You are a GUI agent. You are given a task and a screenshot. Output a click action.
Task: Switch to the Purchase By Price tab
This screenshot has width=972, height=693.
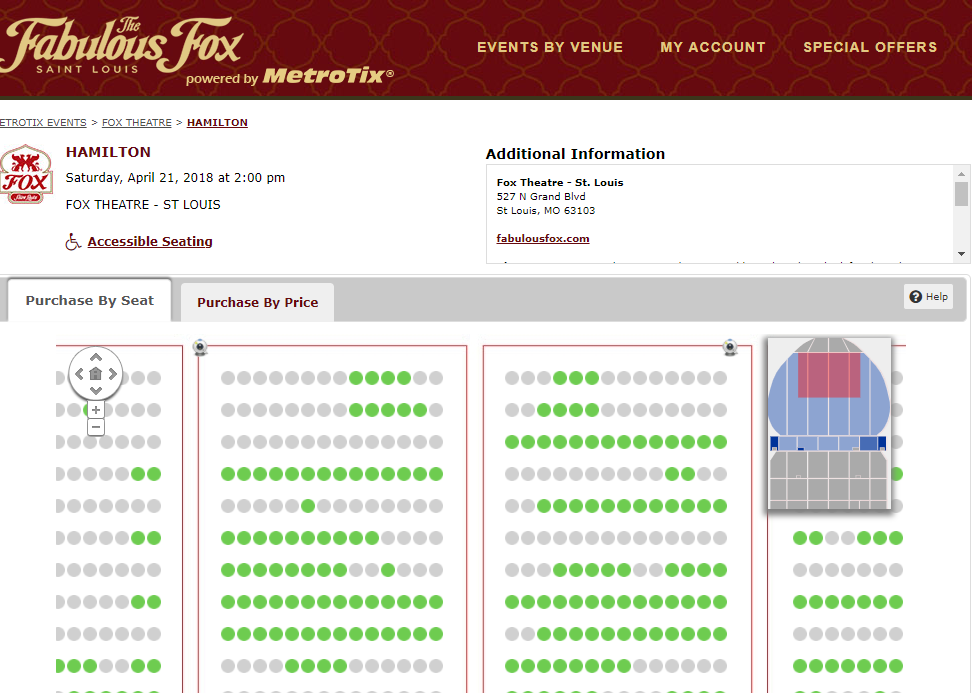pos(257,302)
